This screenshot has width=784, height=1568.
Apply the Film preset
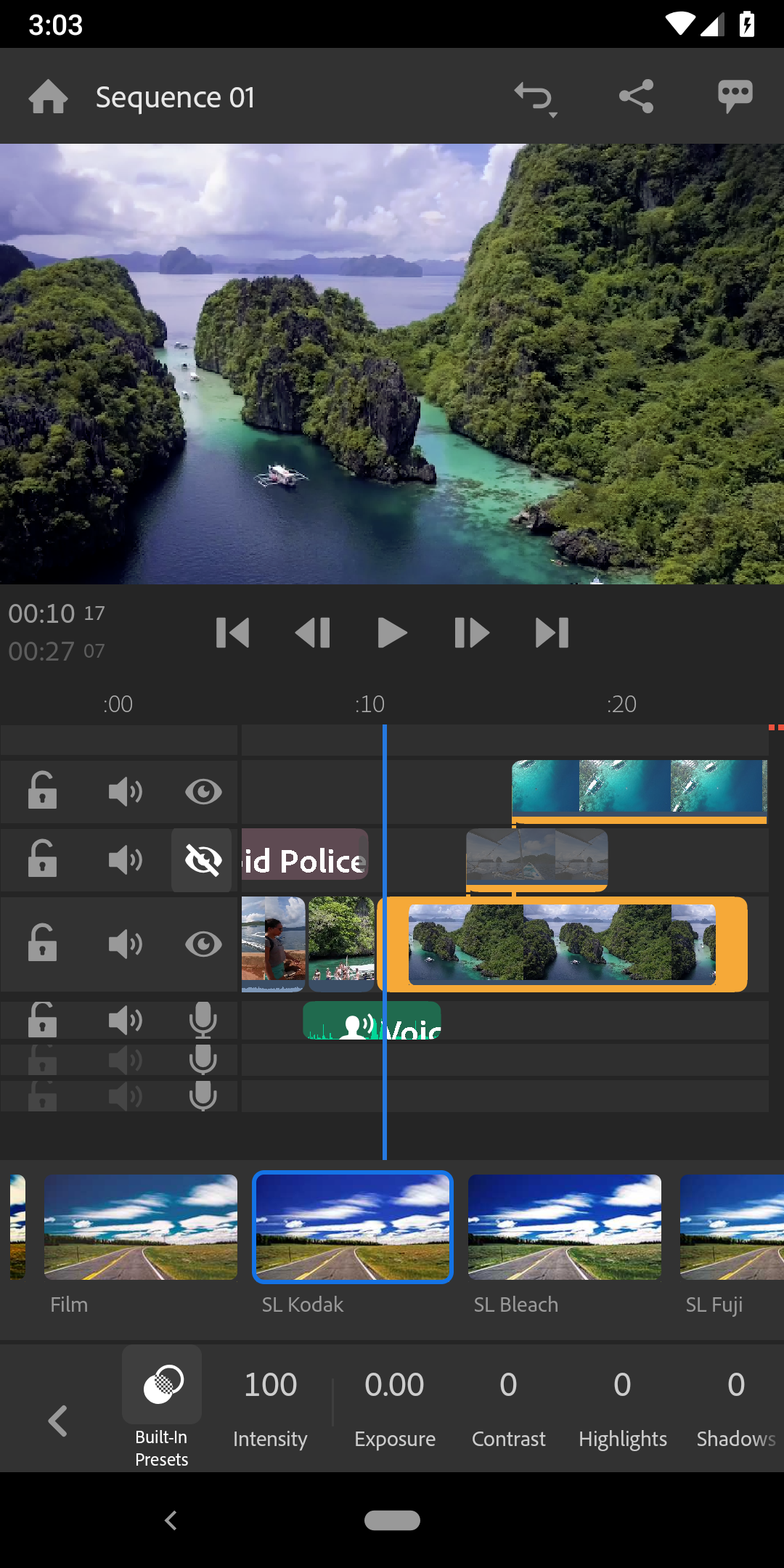tap(141, 1227)
